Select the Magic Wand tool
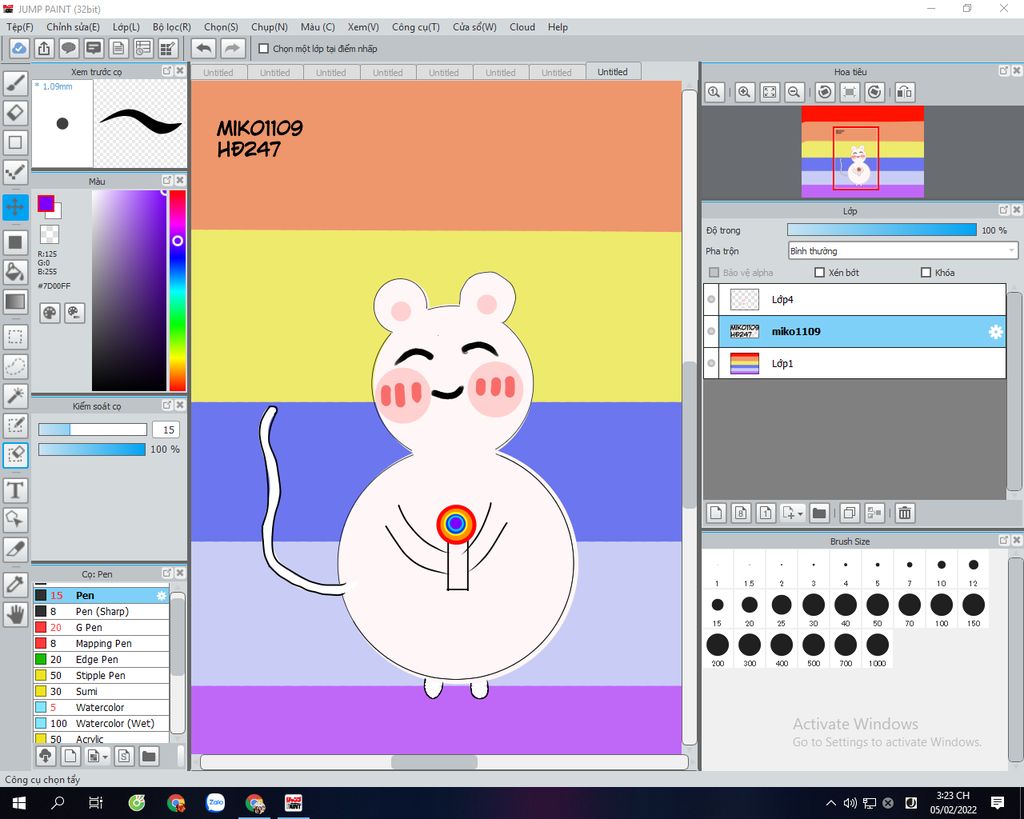 tap(15, 395)
